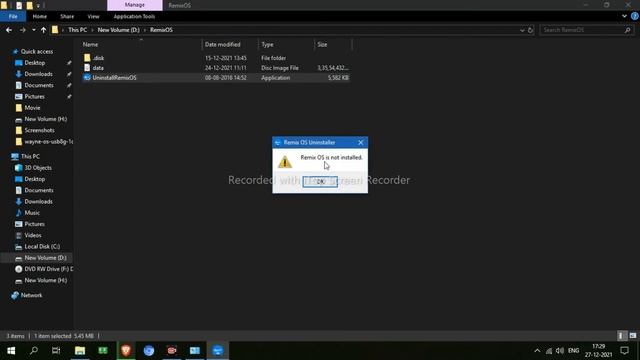Open DVD RW Drive (F:) in the sidebar
This screenshot has width=640, height=360.
pyautogui.click(x=49, y=269)
